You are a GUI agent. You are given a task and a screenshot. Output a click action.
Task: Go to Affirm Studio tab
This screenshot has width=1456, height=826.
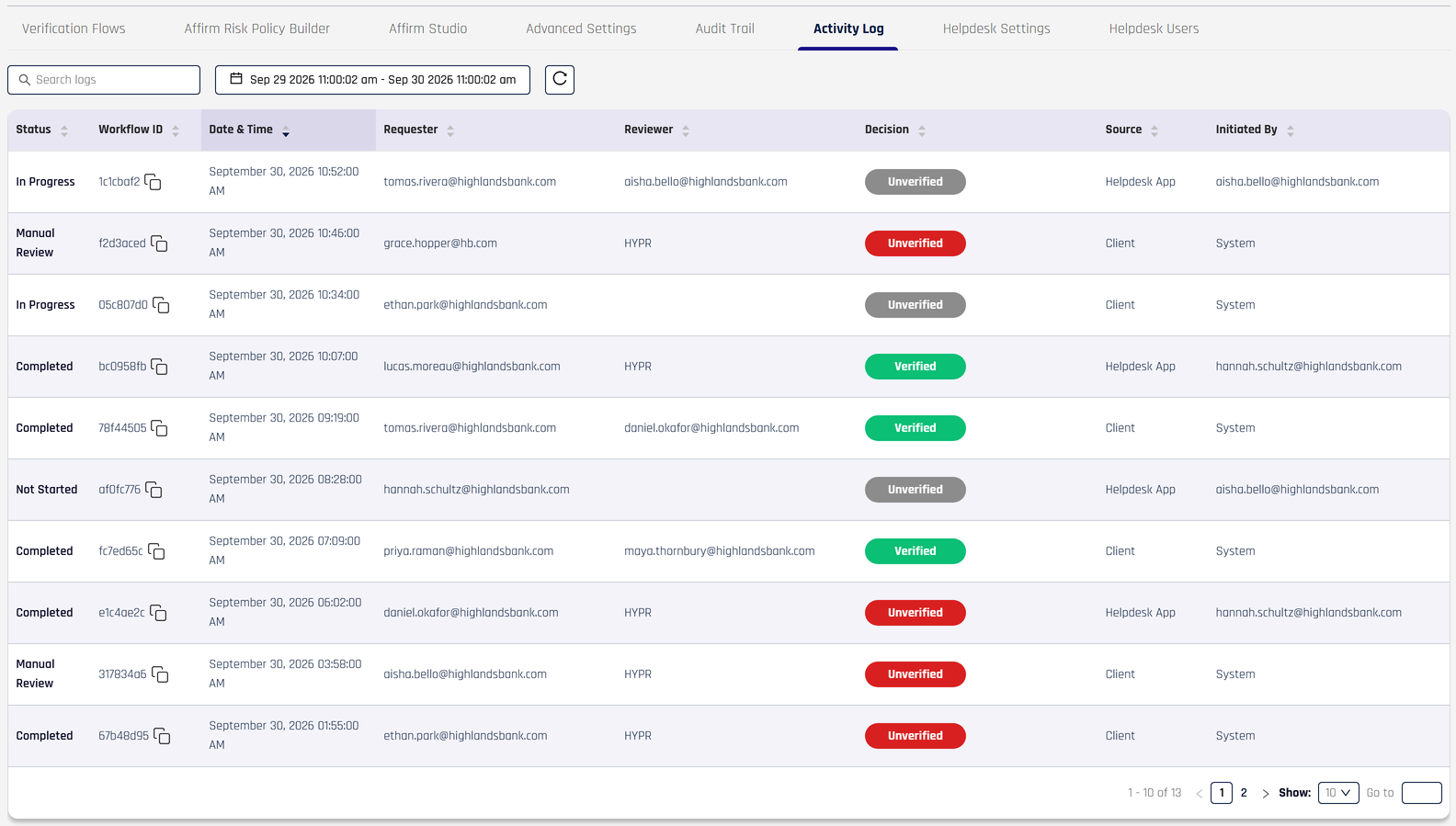tap(428, 28)
